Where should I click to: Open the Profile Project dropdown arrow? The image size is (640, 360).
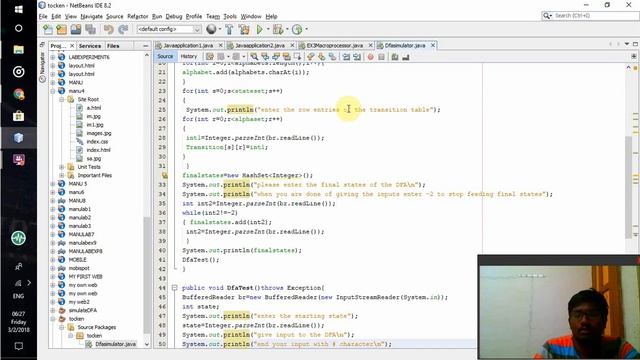[x=307, y=29]
